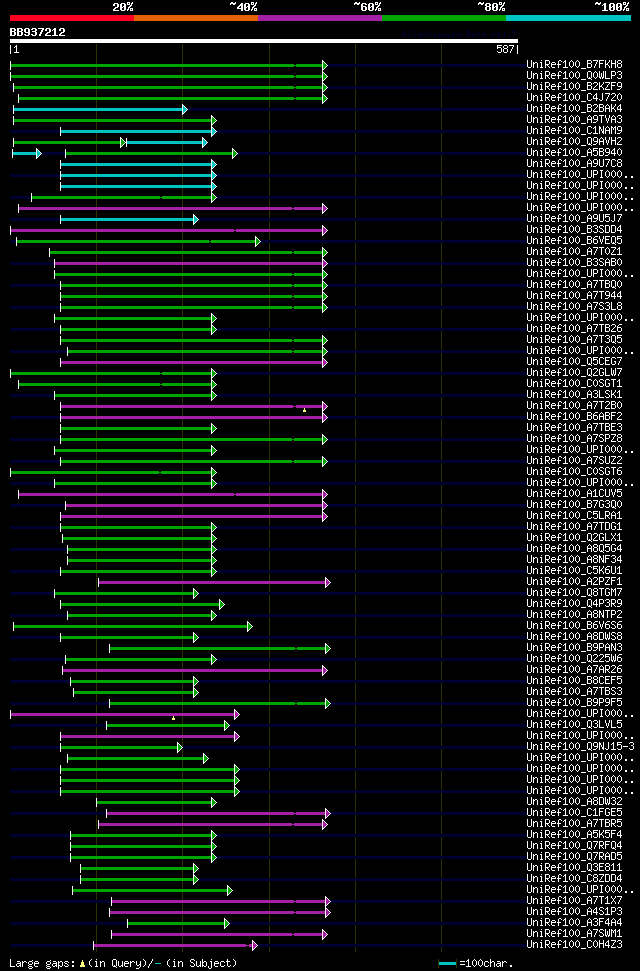The width and height of the screenshot is (640, 971).
Task: Select the label UniRef100_B6VEQ5
Action: (x=574, y=241)
